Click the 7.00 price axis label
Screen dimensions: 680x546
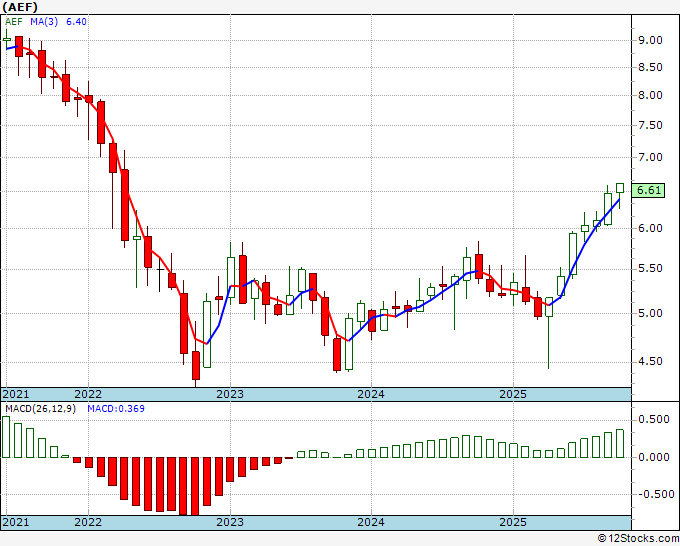651,157
